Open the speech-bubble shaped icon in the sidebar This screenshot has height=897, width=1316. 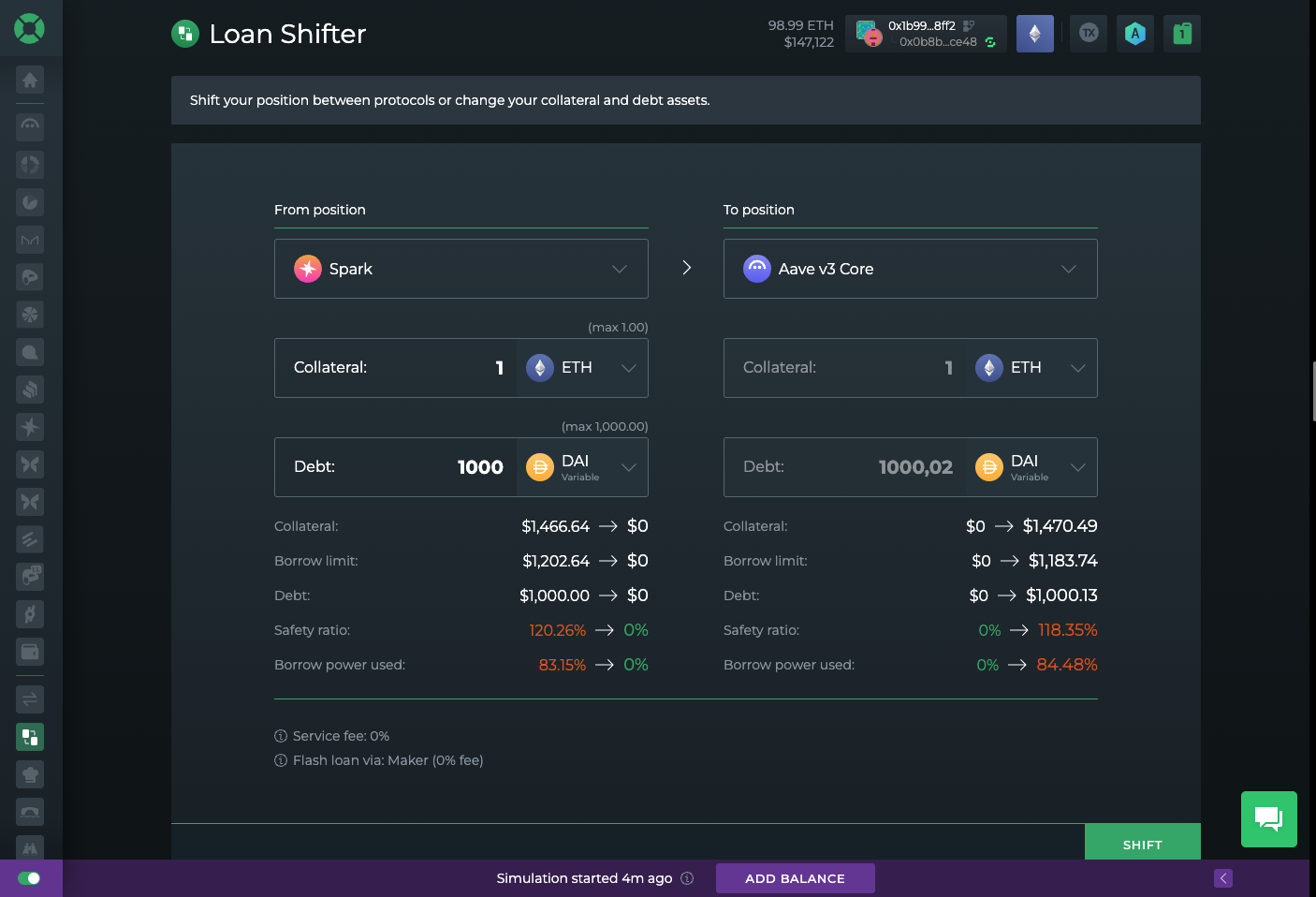[30, 352]
